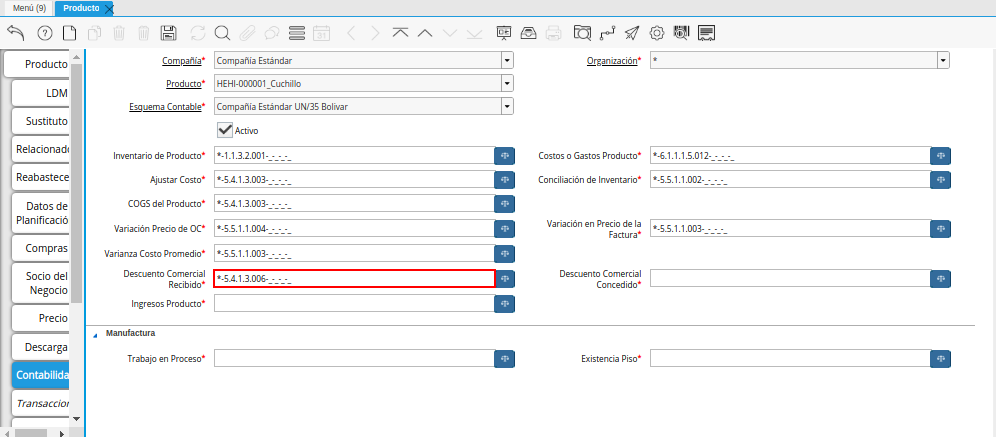Click the save floppy disk icon
996x437 pixels.
pos(169,33)
